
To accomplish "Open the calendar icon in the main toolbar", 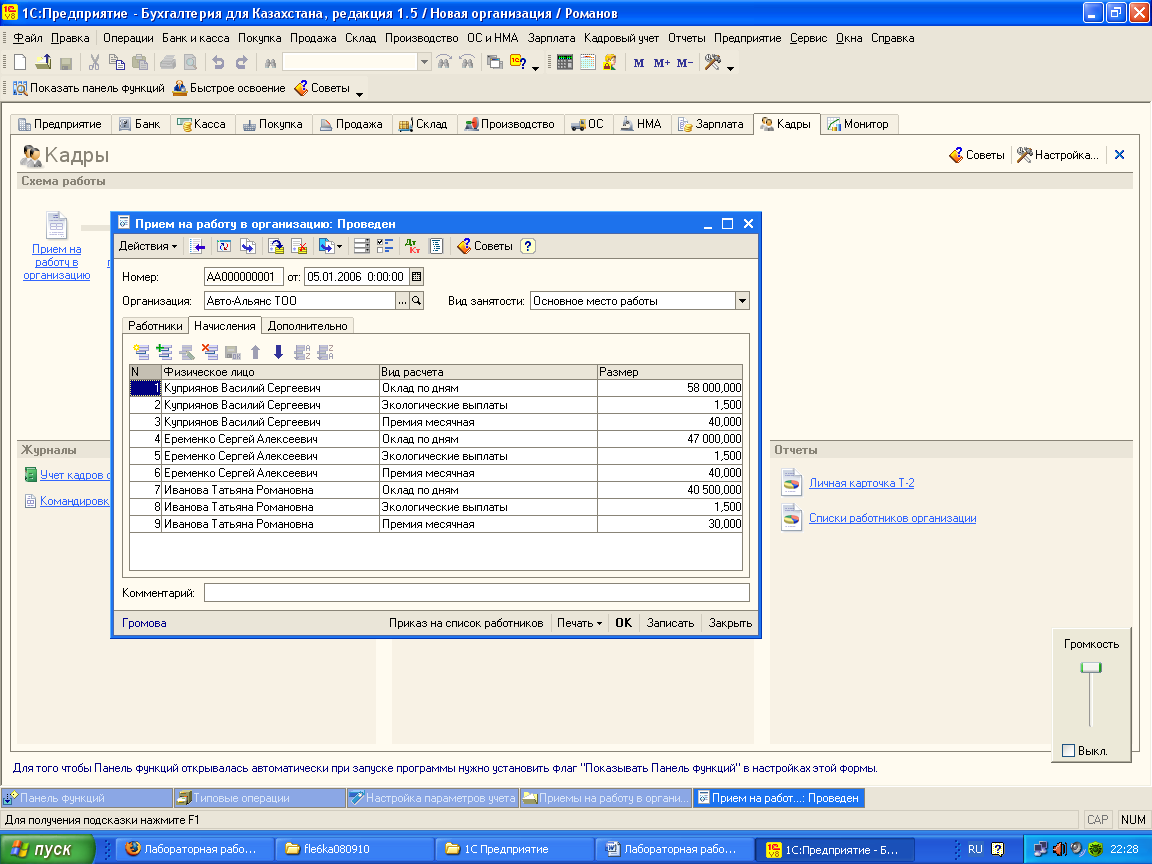I will click(x=587, y=63).
